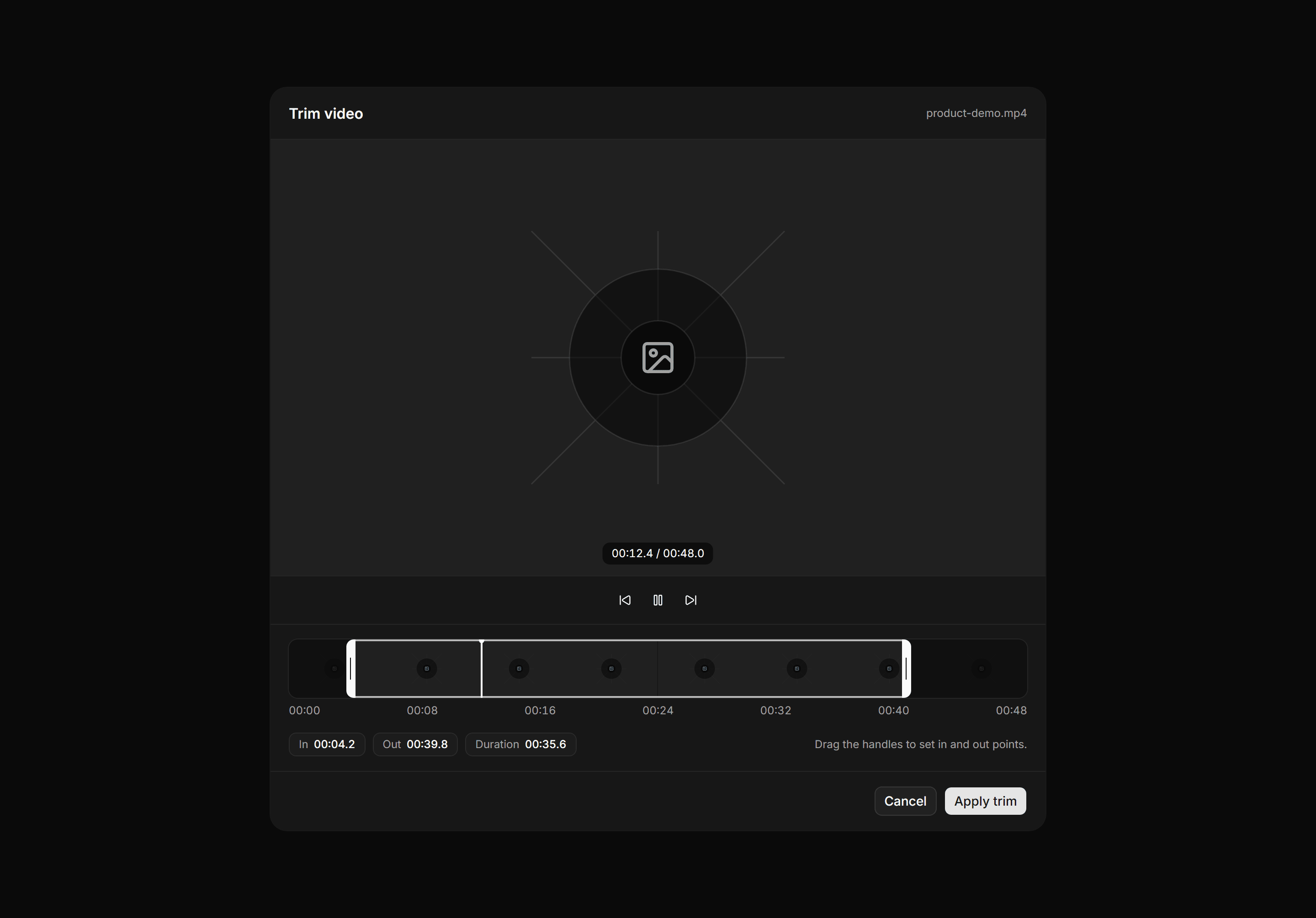Click the right trim handle on timeline

point(906,668)
